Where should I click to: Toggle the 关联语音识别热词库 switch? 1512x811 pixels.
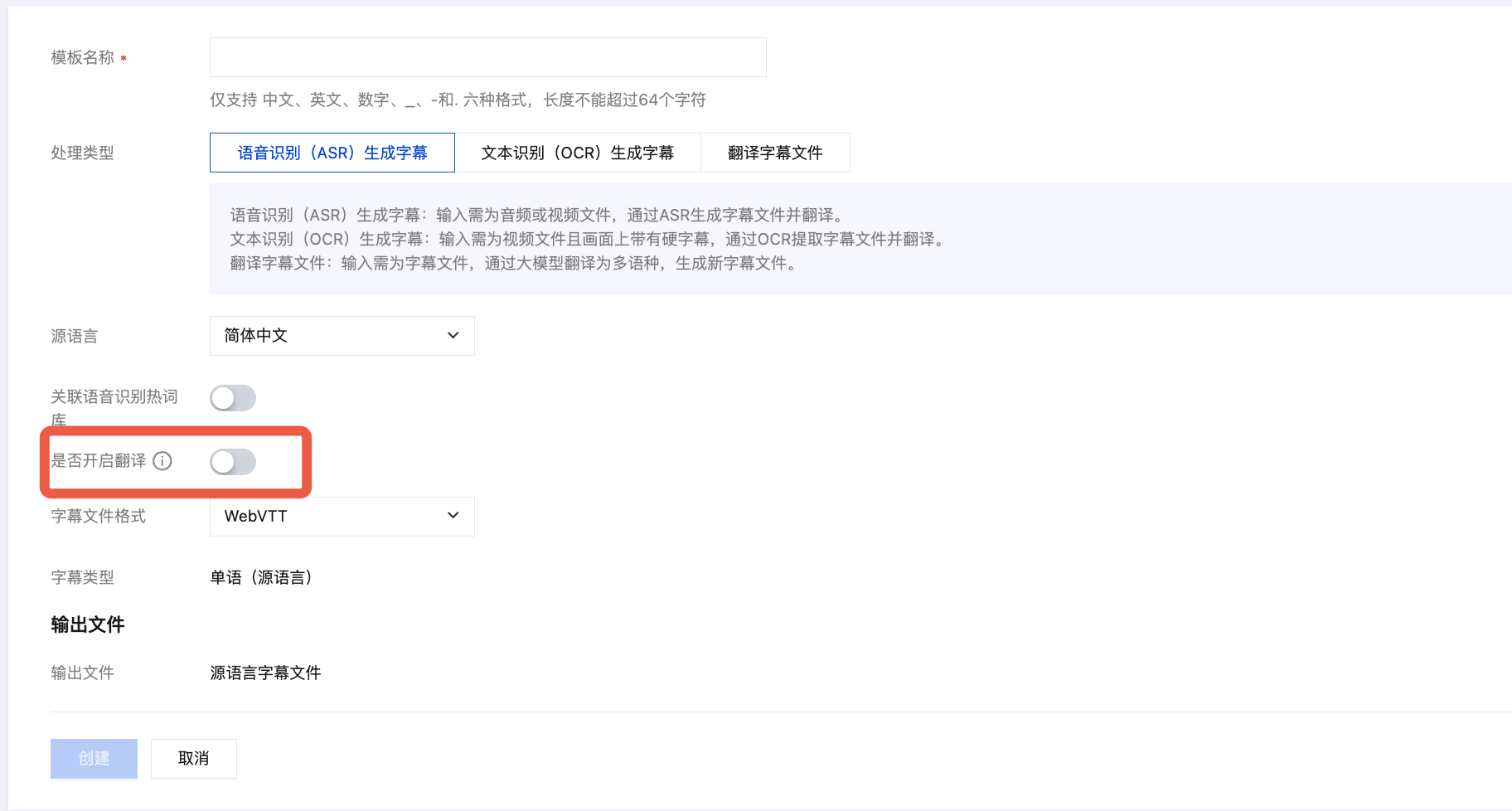(233, 398)
